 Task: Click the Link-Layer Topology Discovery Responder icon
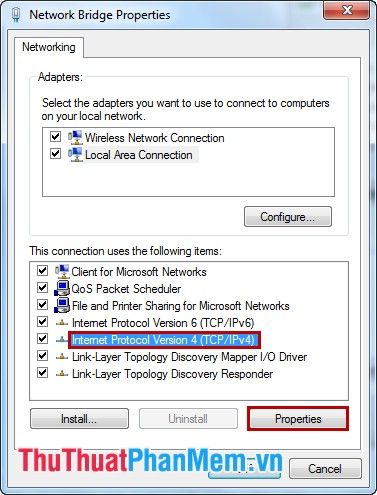62,374
